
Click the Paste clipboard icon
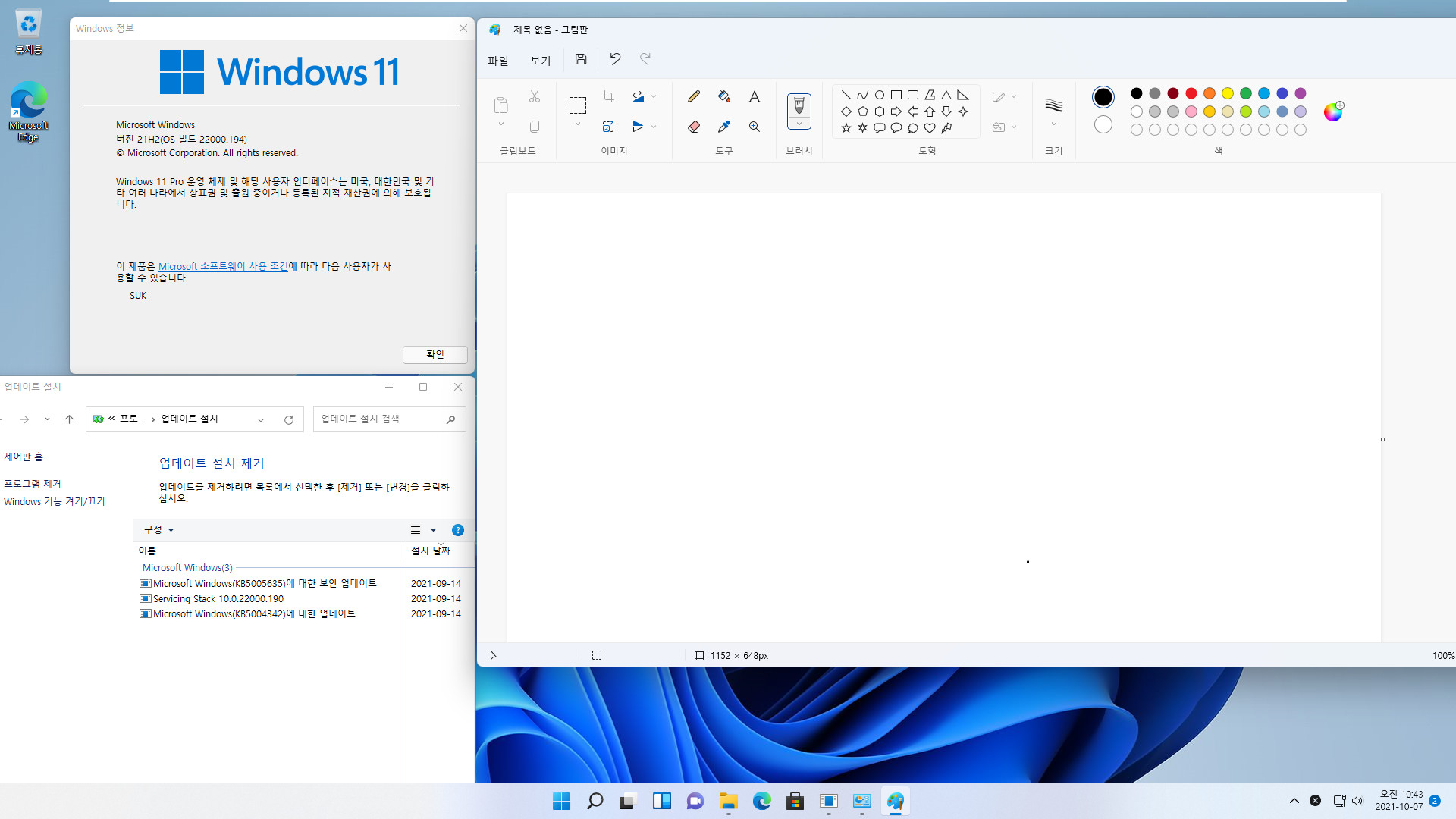500,105
